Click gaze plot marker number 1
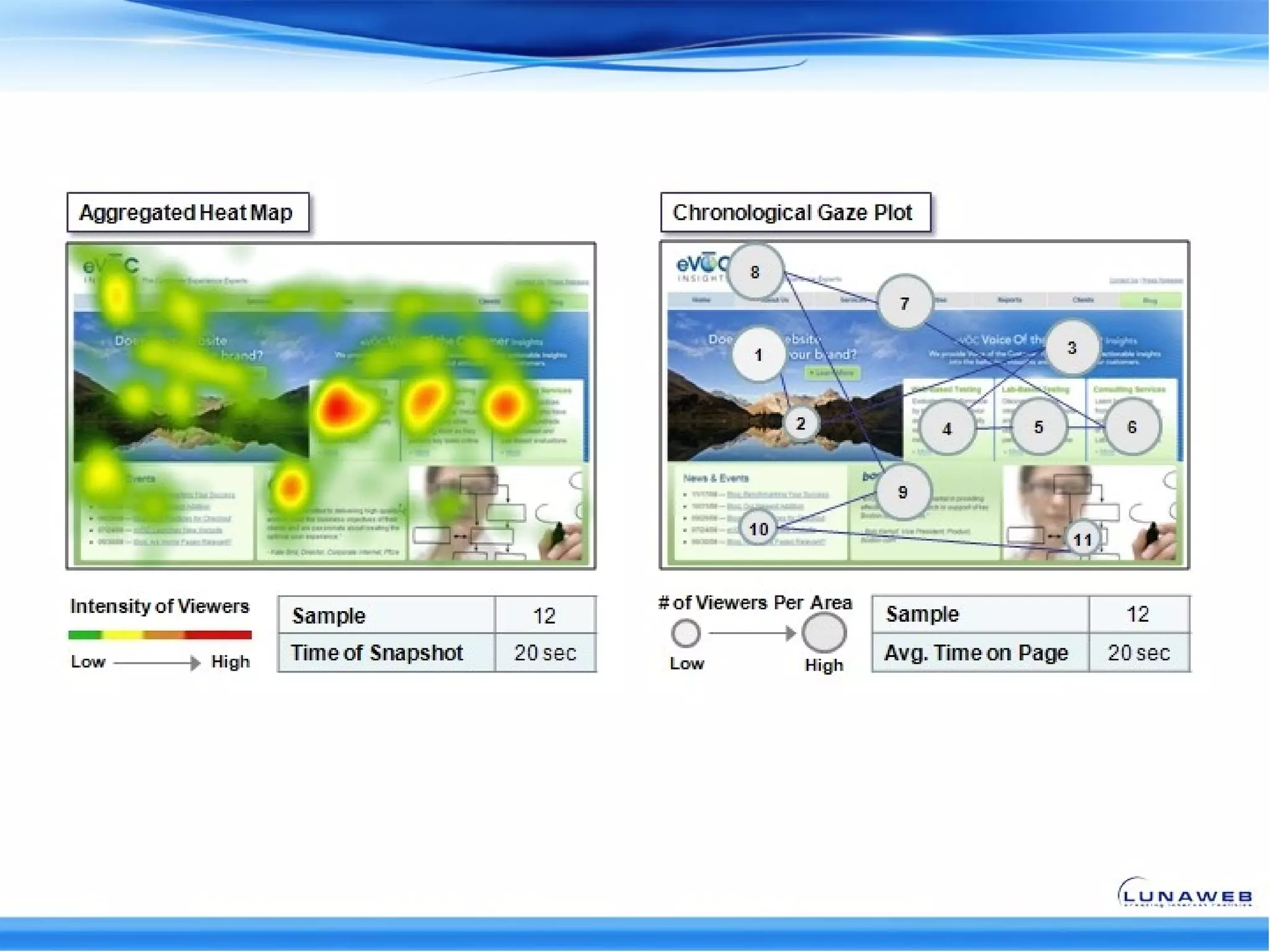Viewport: 1270px width, 952px height. pos(758,355)
